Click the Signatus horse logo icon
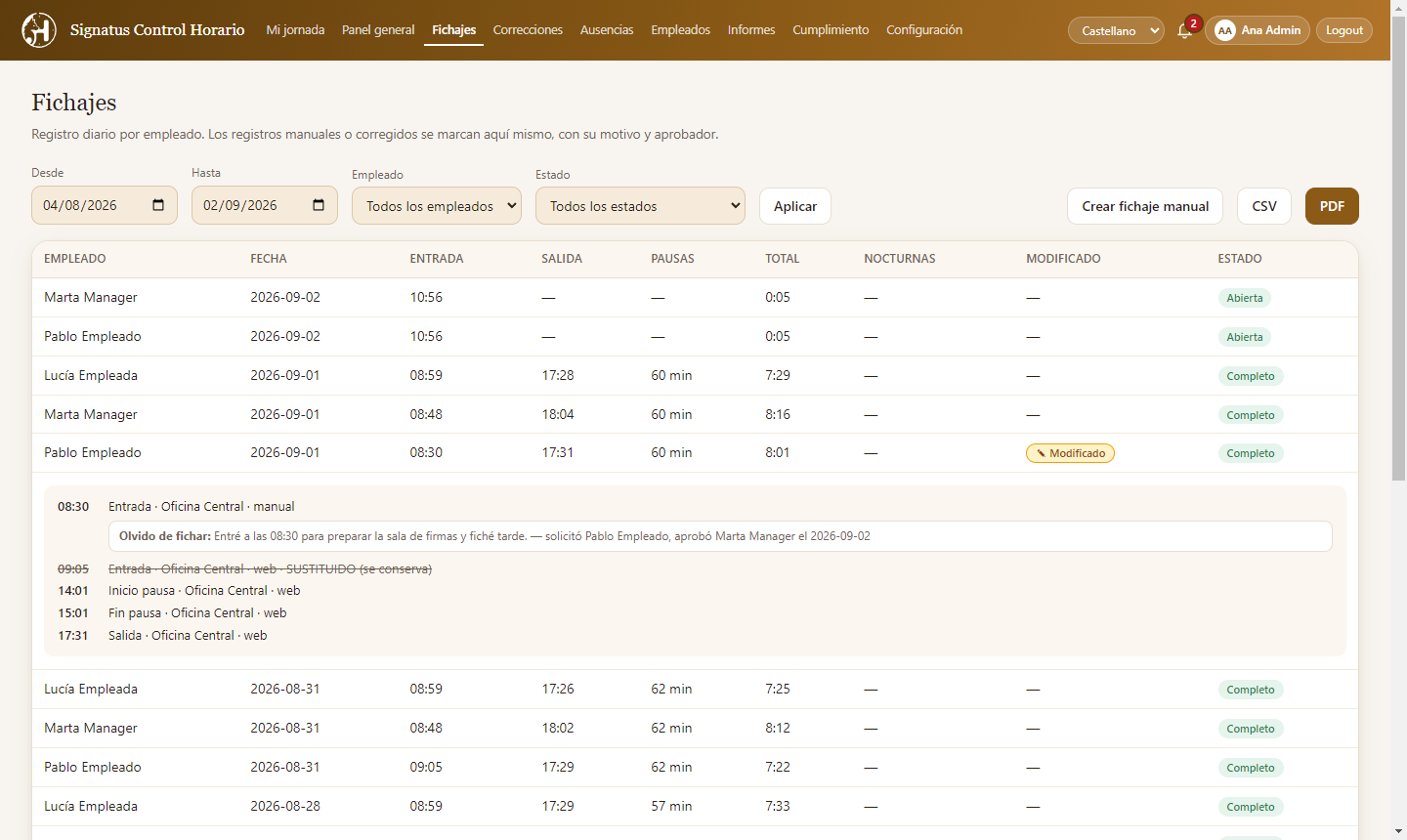This screenshot has height=840, width=1407. point(39,30)
